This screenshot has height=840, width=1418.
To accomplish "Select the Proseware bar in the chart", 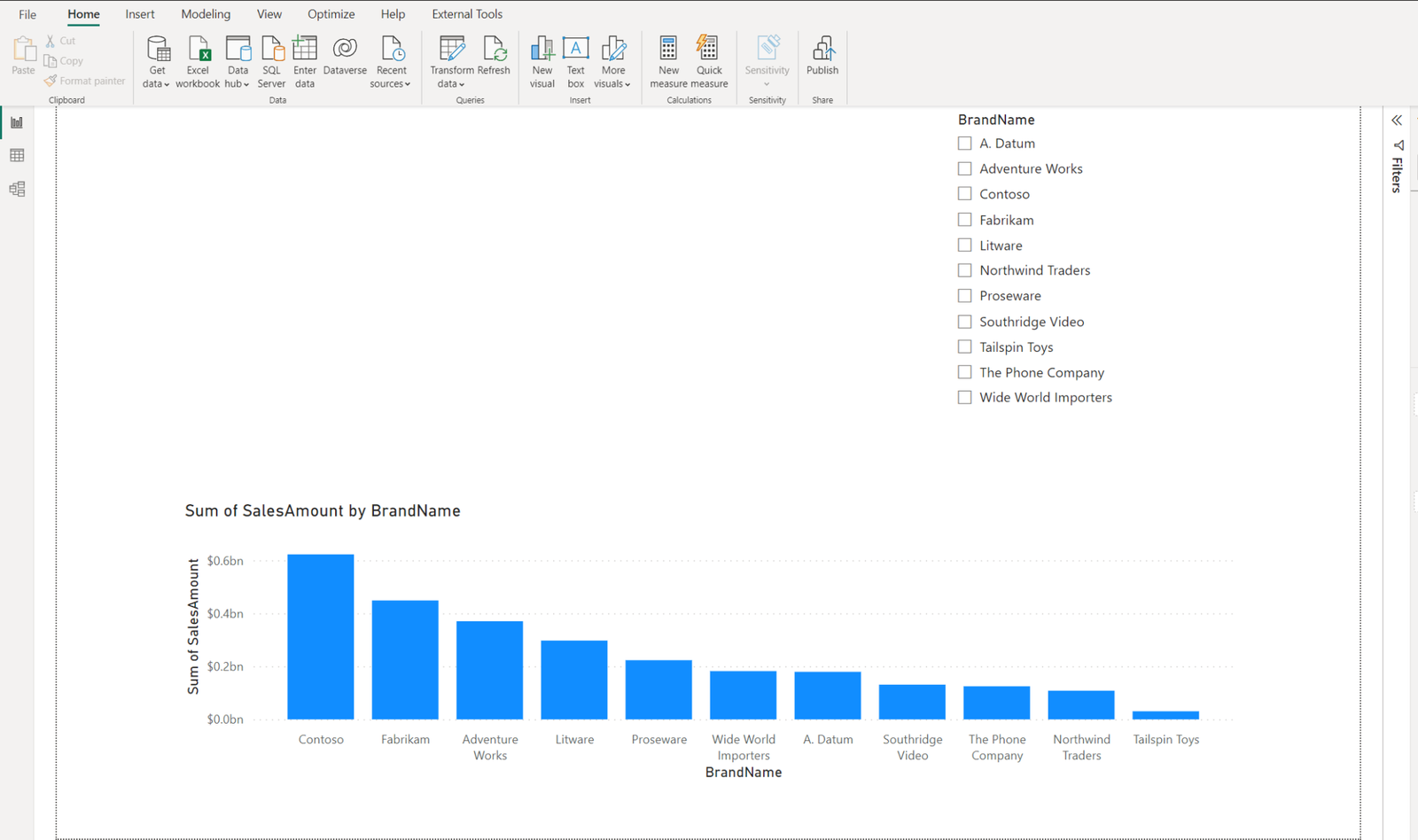I will [x=658, y=689].
